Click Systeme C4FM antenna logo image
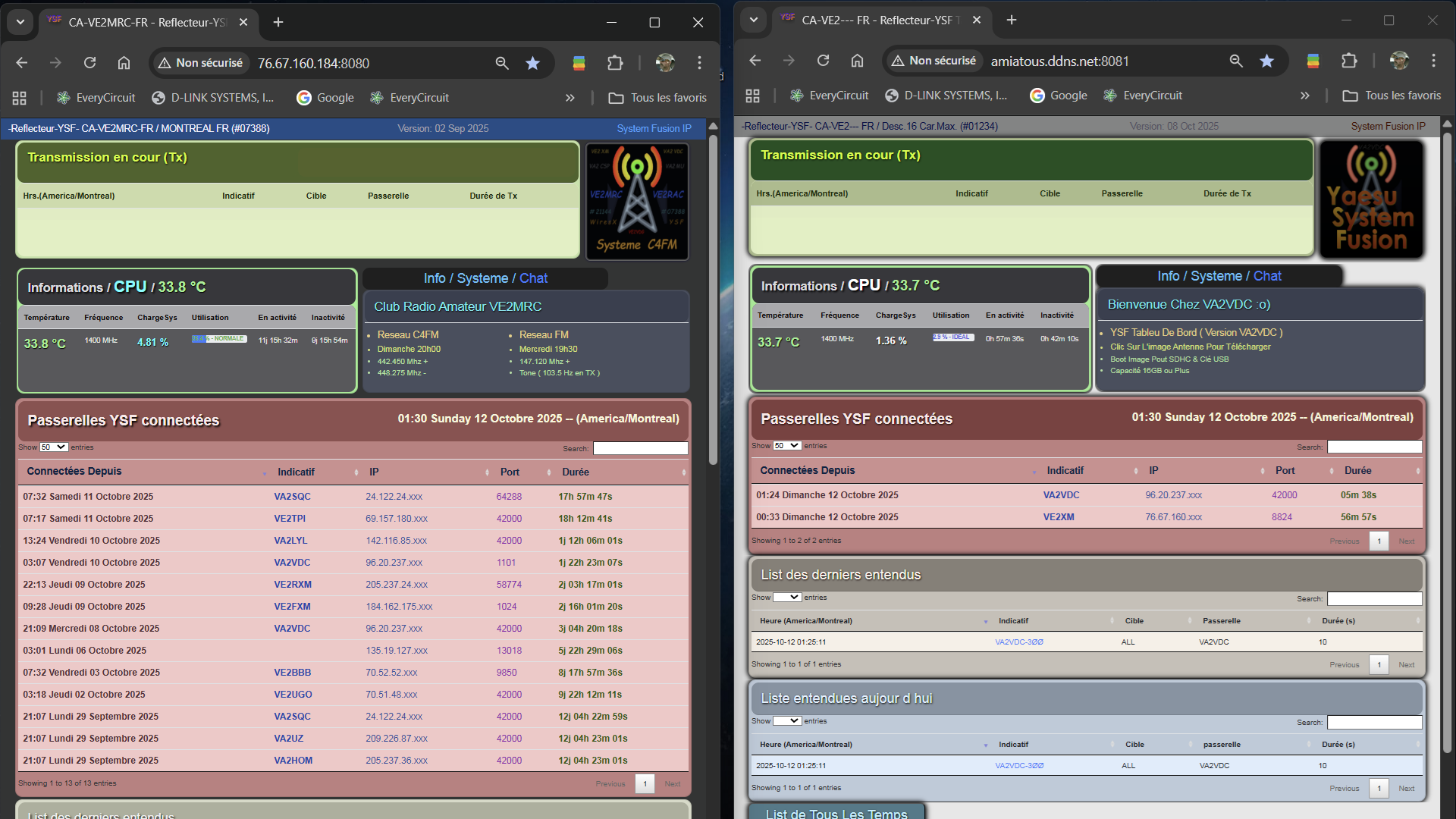The width and height of the screenshot is (1456, 819). pyautogui.click(x=637, y=201)
